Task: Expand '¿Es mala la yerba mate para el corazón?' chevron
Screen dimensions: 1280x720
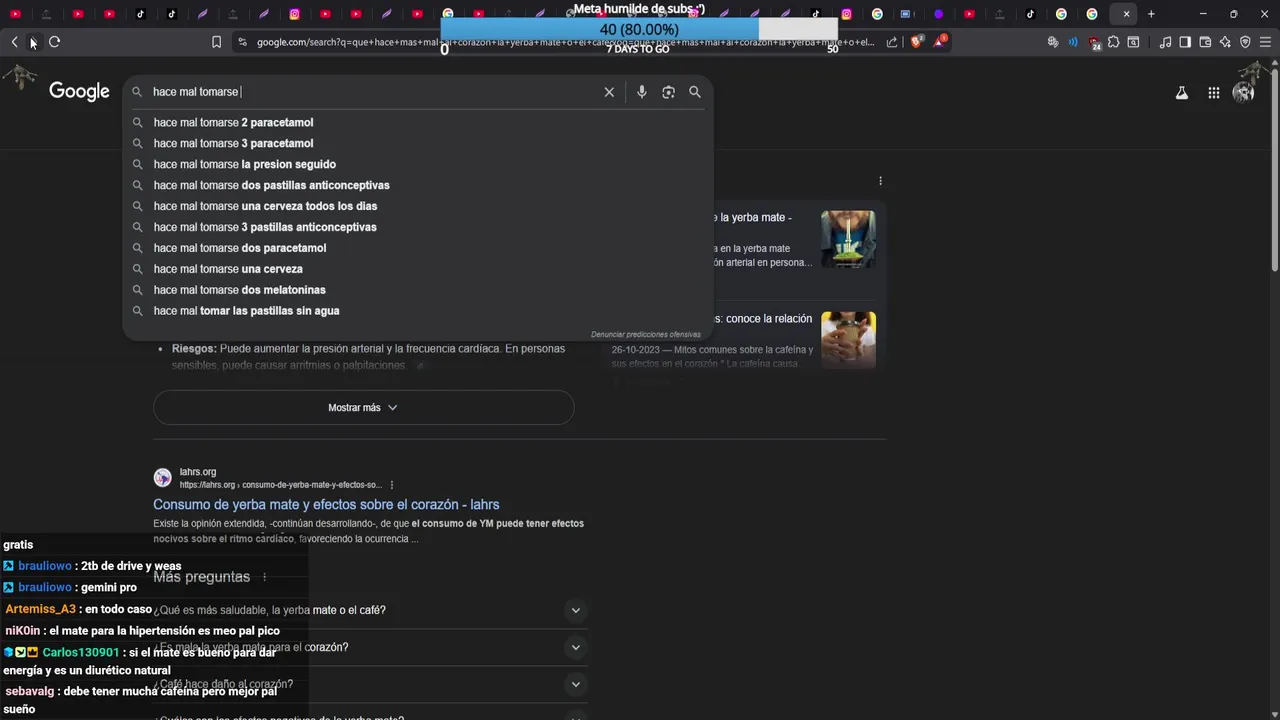Action: pyautogui.click(x=575, y=647)
